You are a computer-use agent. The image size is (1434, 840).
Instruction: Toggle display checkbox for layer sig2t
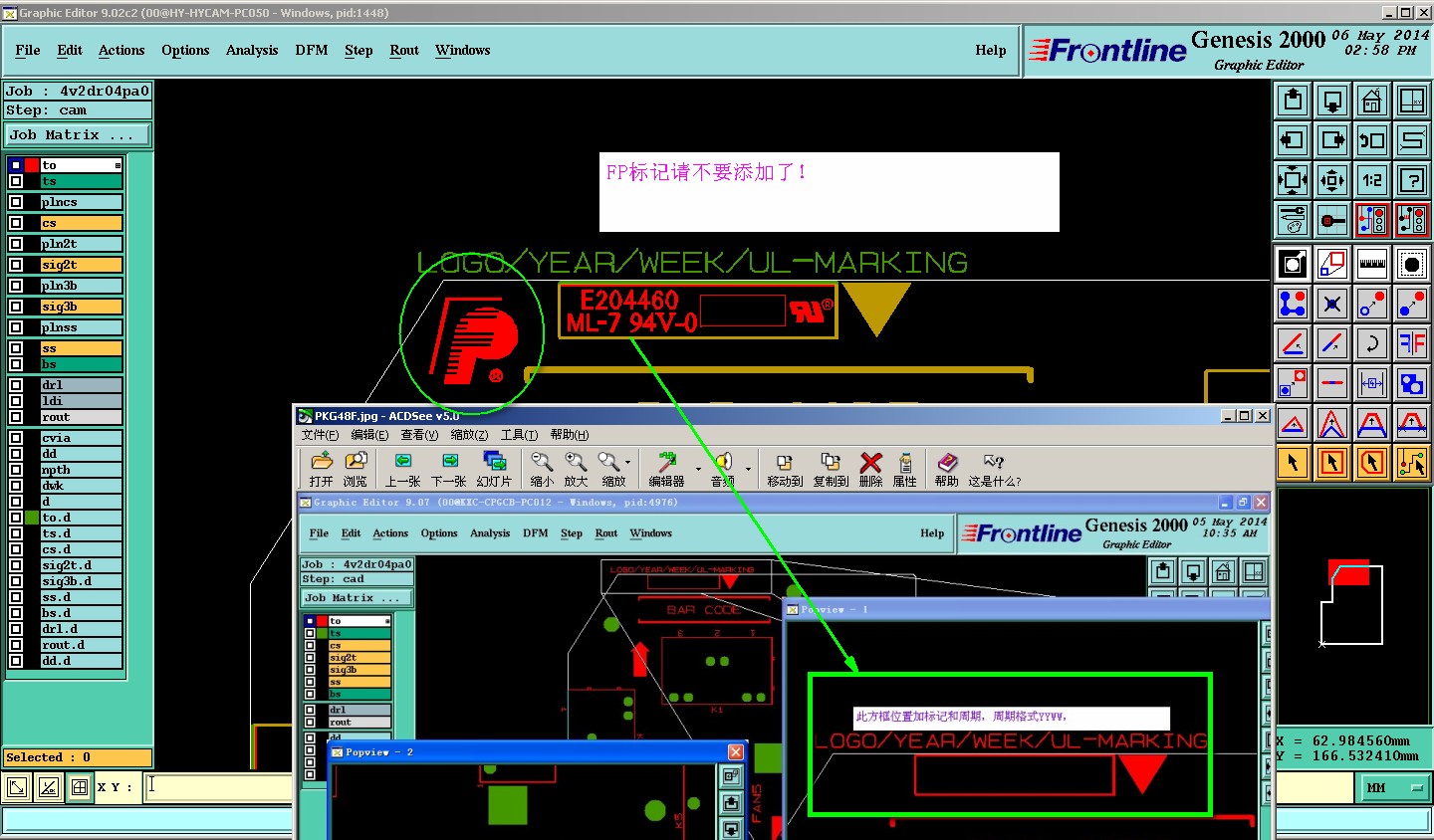click(16, 265)
